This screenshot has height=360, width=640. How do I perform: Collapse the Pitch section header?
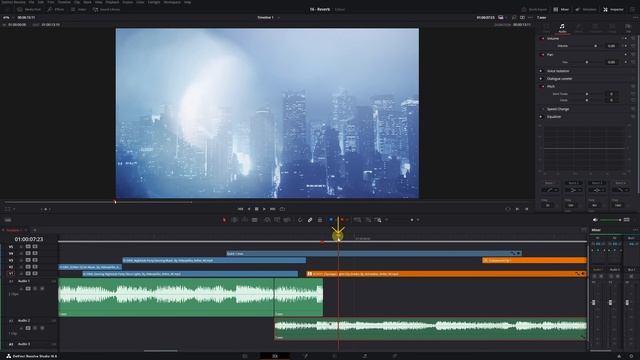coord(551,86)
